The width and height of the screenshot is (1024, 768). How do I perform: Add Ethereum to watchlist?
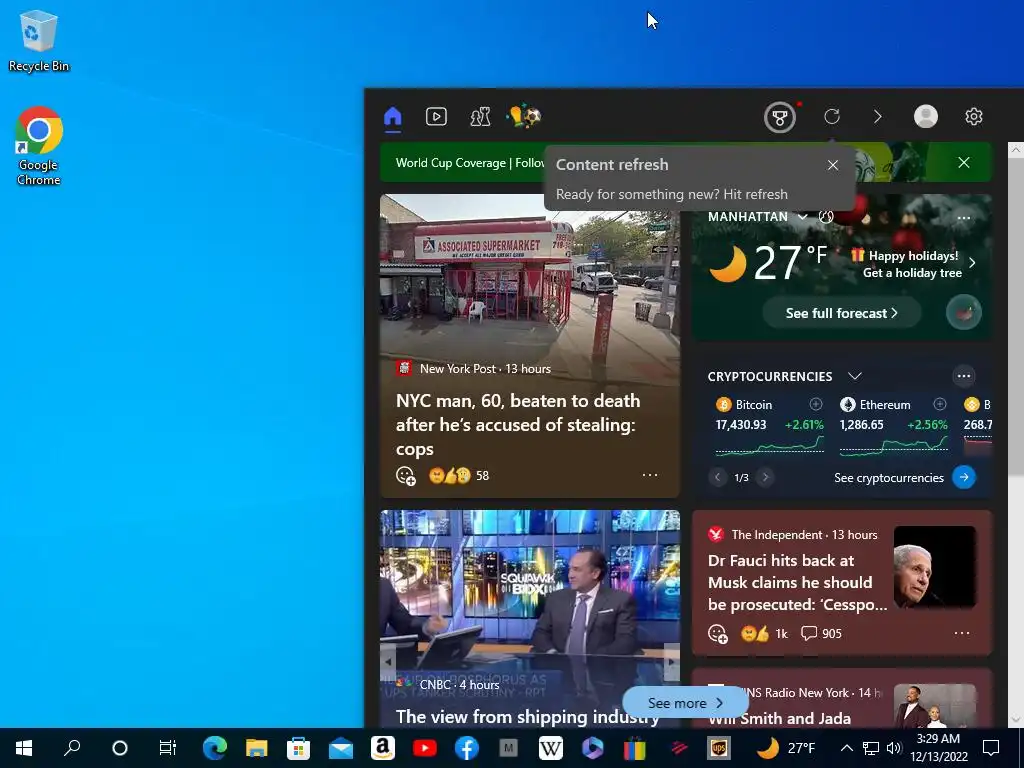pyautogui.click(x=940, y=404)
